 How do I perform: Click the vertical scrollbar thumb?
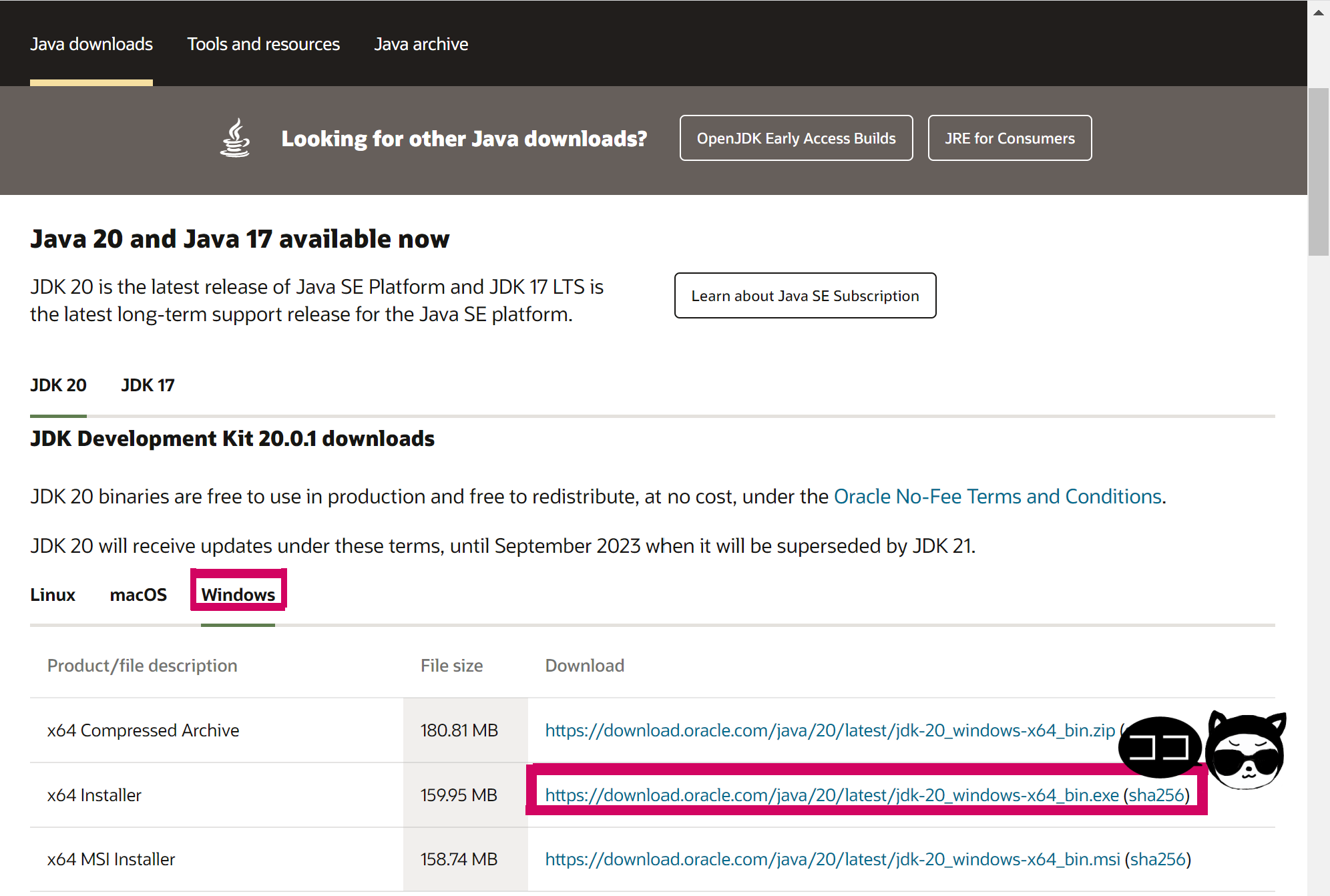1318,171
